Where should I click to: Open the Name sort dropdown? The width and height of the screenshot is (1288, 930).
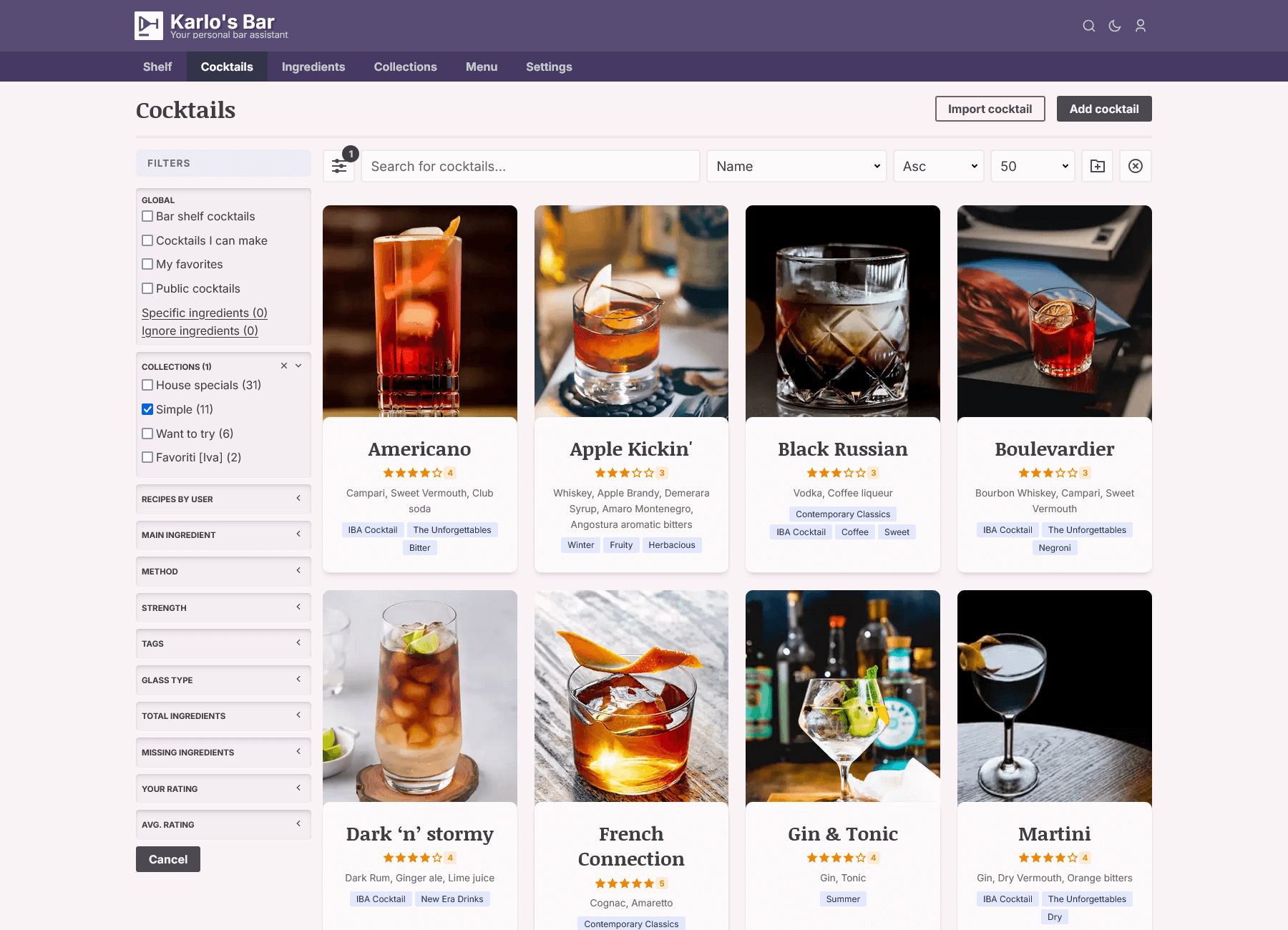796,166
